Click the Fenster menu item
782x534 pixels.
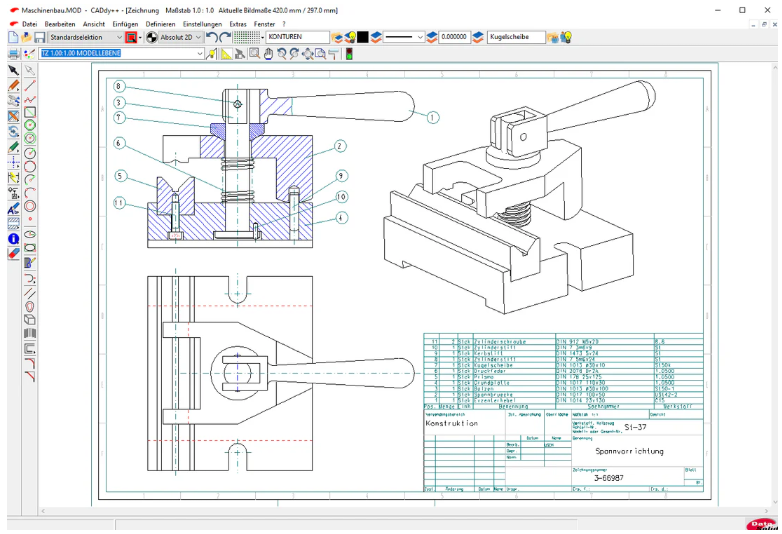(263, 22)
